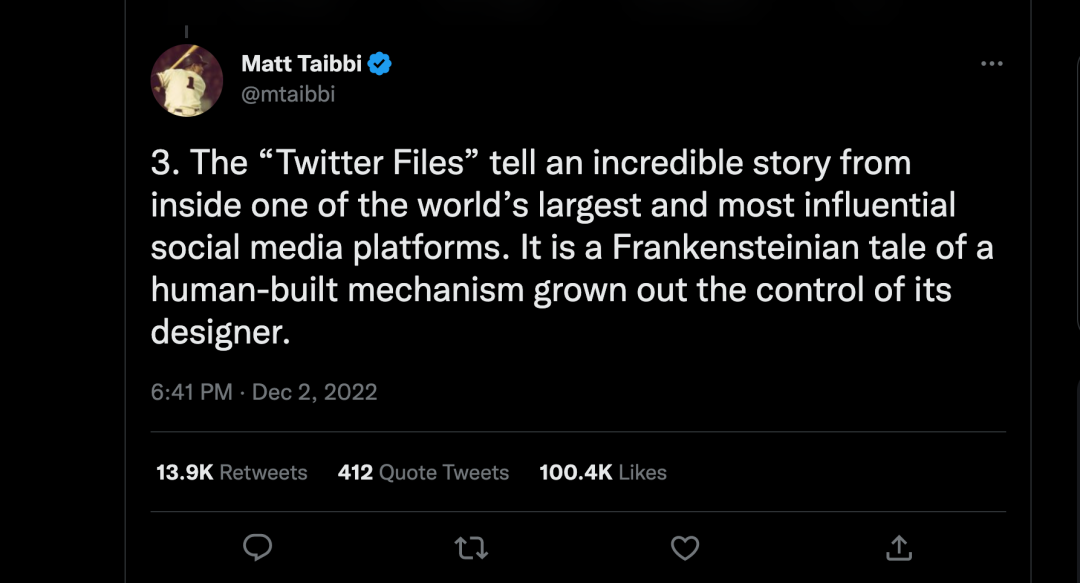View the 13.9K Retweets list

pos(232,472)
